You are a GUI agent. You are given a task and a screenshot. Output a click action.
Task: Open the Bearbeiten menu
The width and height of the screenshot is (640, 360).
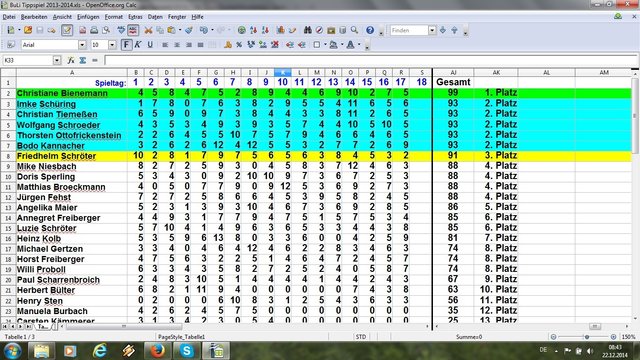(34, 17)
